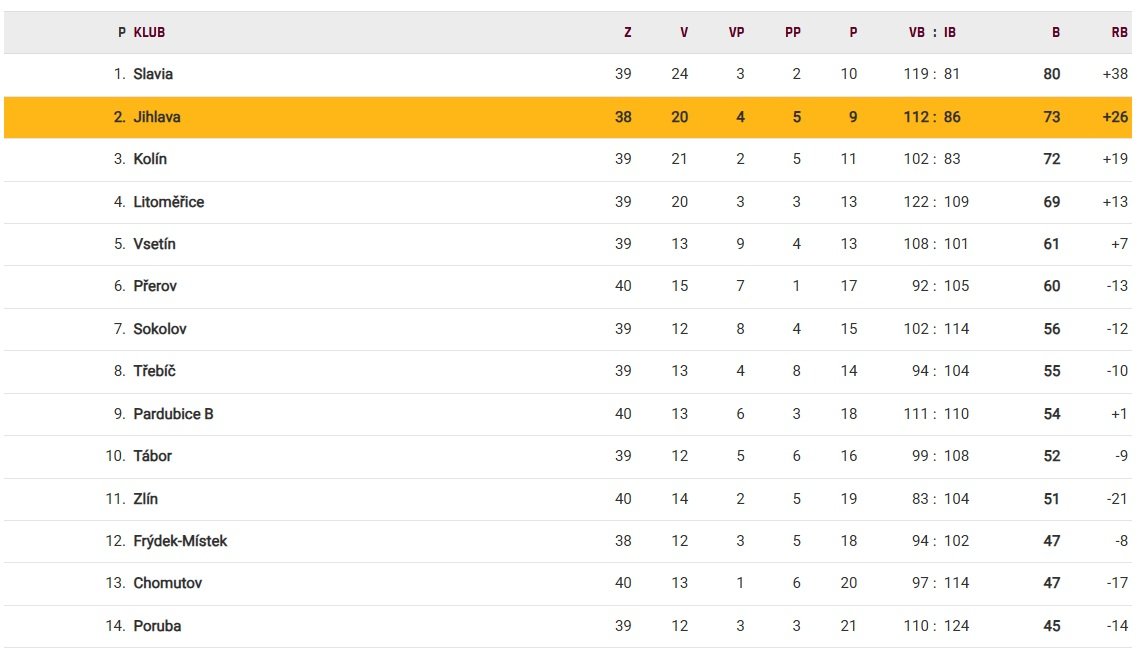Click the Chomutov team name
This screenshot has width=1148, height=656.
tap(167, 583)
